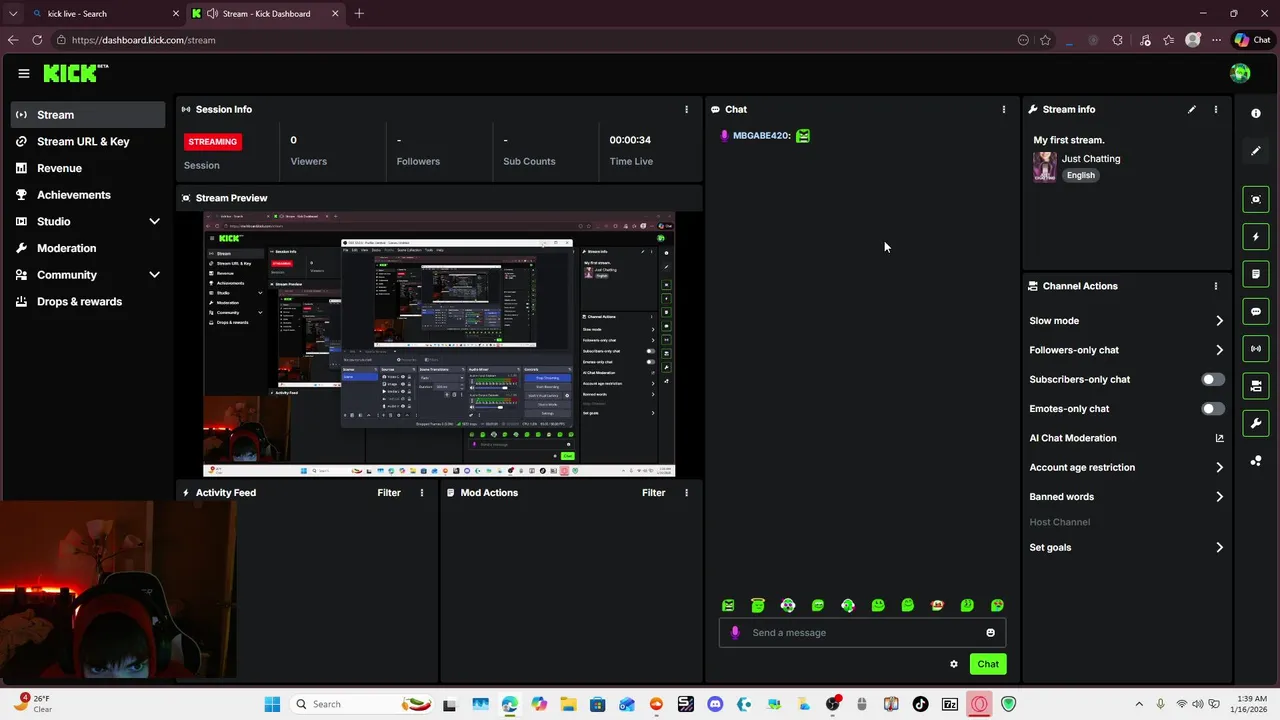The image size is (1280, 720).
Task: Open the hamburger menu next to Kick logo
Action: click(24, 73)
